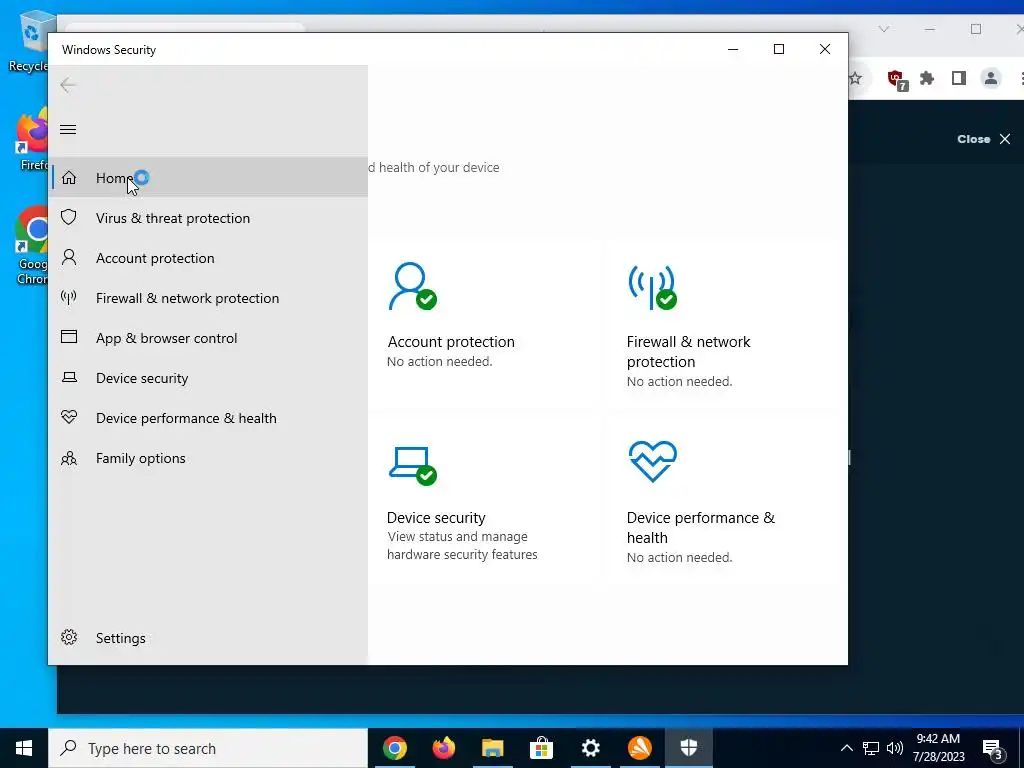Click the Device security laptop icon in sidebar

point(69,377)
